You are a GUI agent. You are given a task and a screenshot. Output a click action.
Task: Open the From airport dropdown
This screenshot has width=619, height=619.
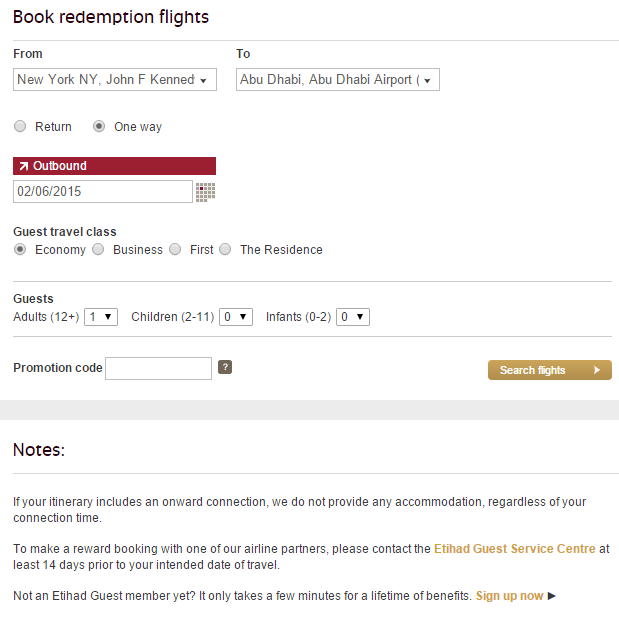(x=115, y=80)
